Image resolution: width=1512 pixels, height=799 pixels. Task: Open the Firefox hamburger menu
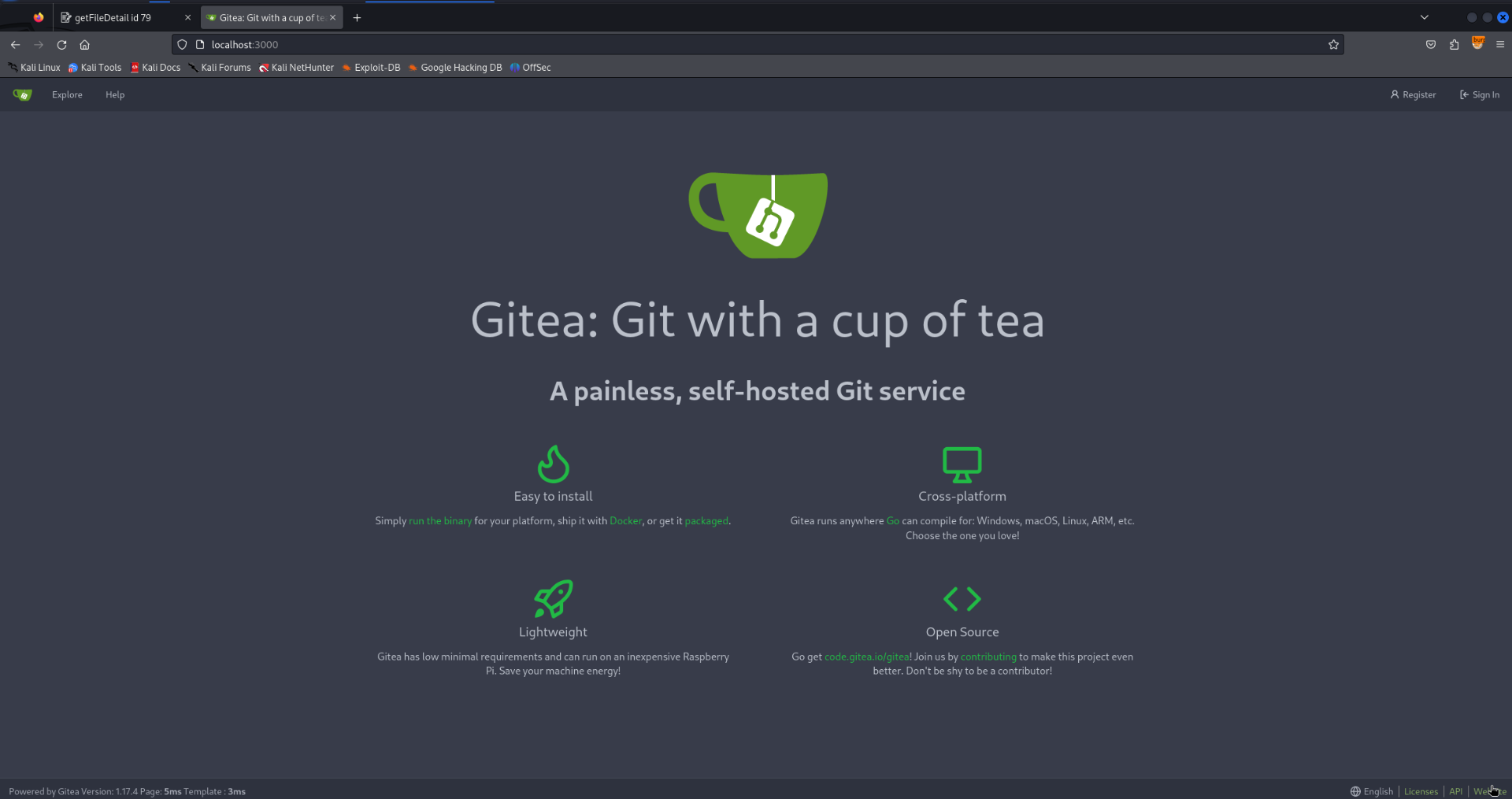1500,45
